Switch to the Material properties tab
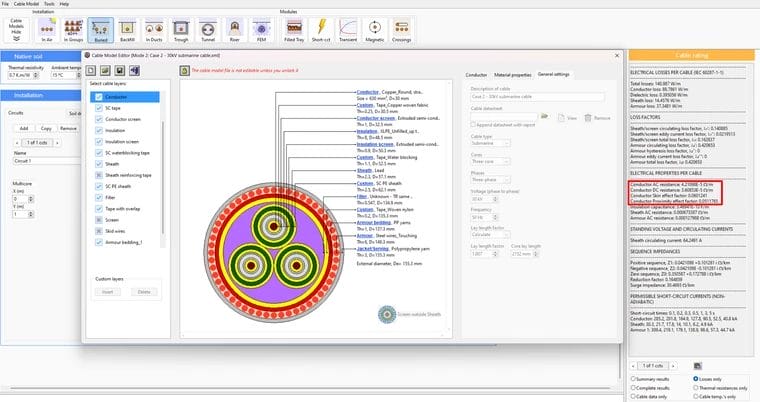The height and width of the screenshot is (402, 760). click(x=512, y=74)
